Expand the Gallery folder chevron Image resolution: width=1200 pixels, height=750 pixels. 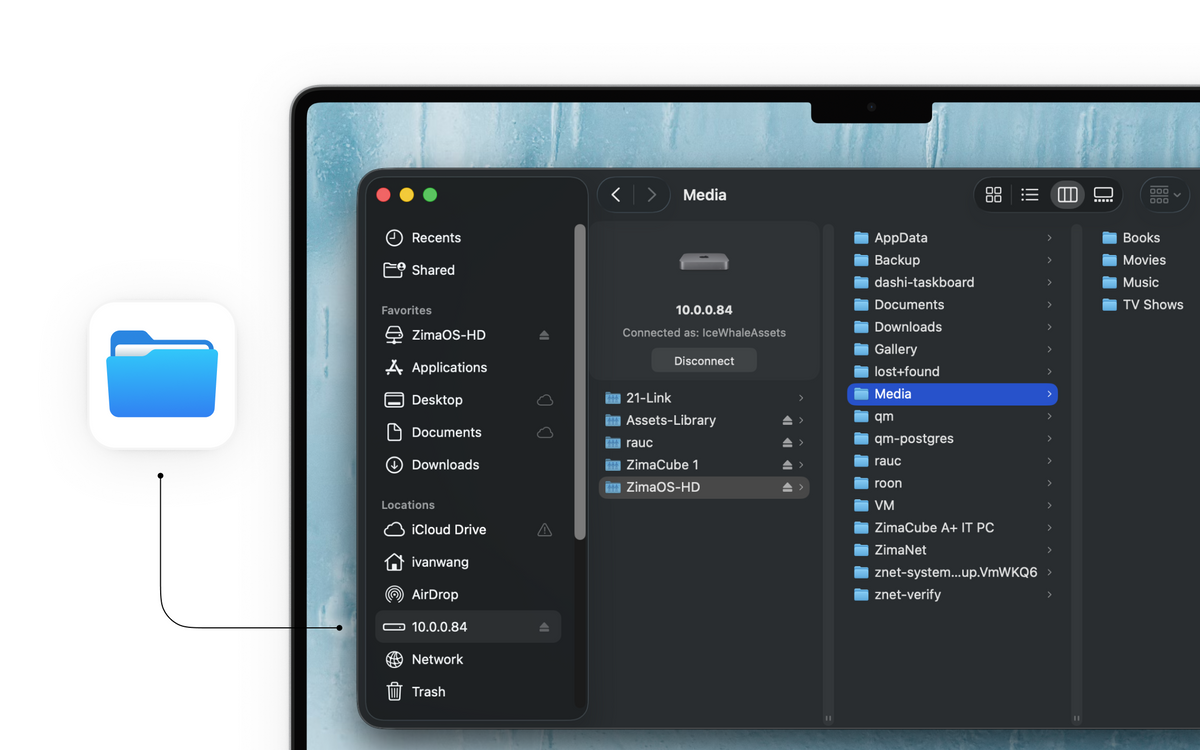[1049, 349]
